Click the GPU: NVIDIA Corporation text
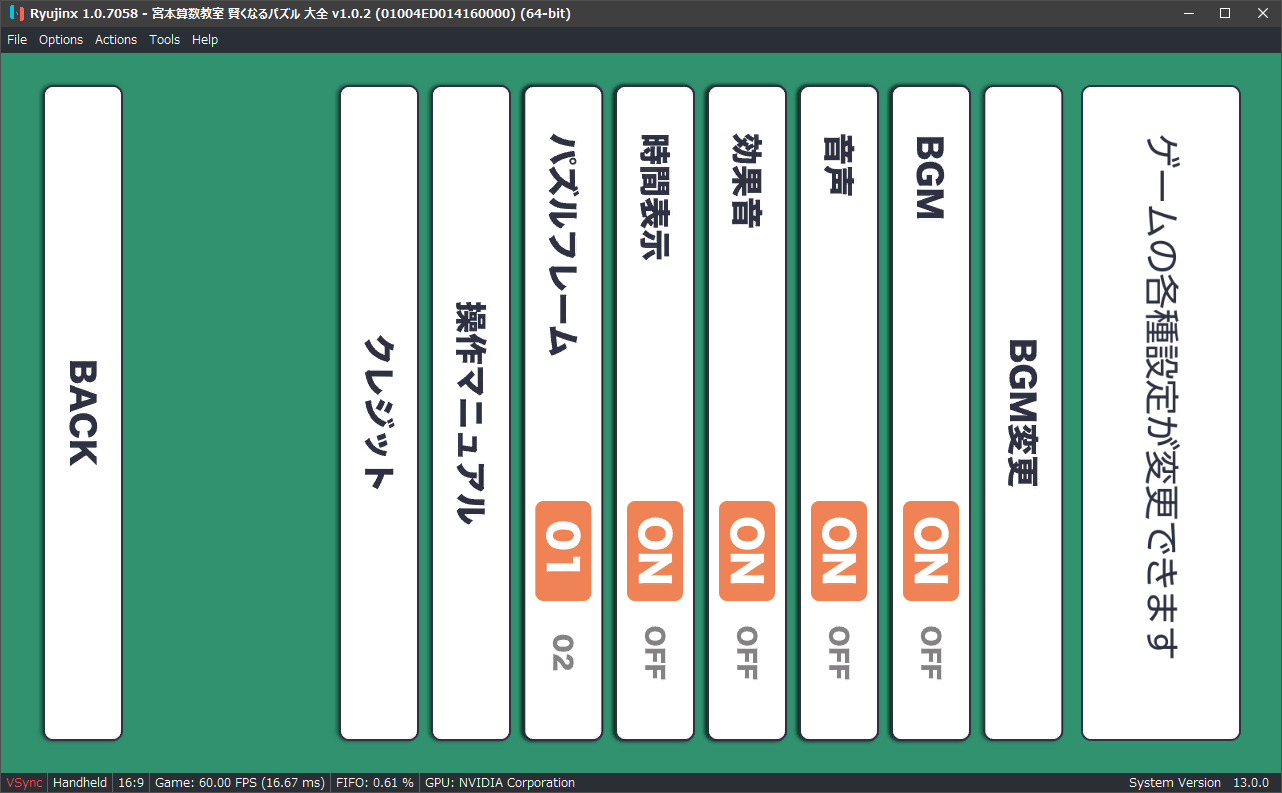 coord(500,783)
